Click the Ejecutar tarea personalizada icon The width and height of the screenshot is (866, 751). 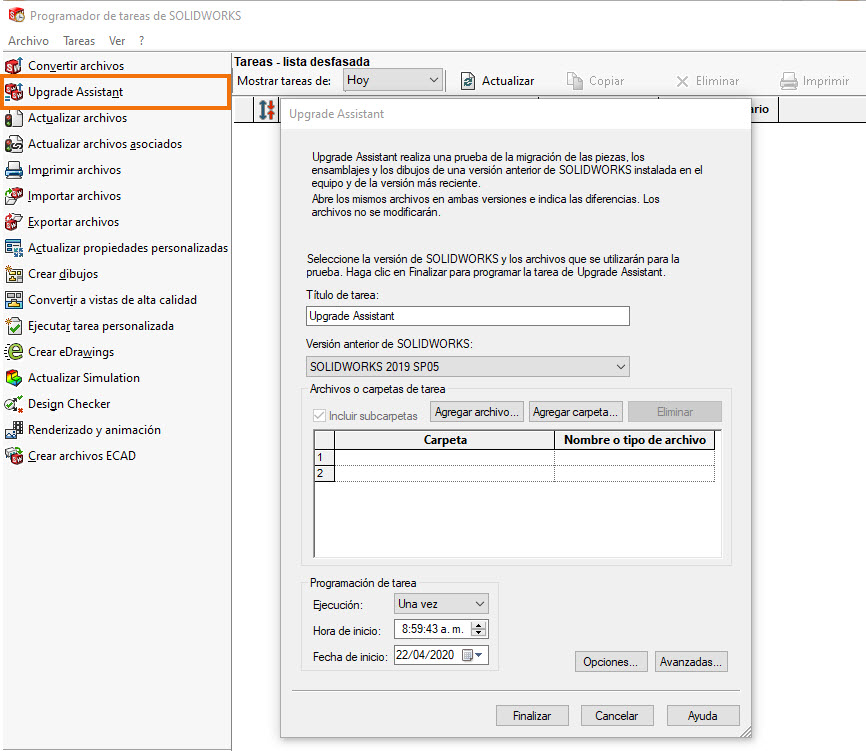(x=14, y=326)
